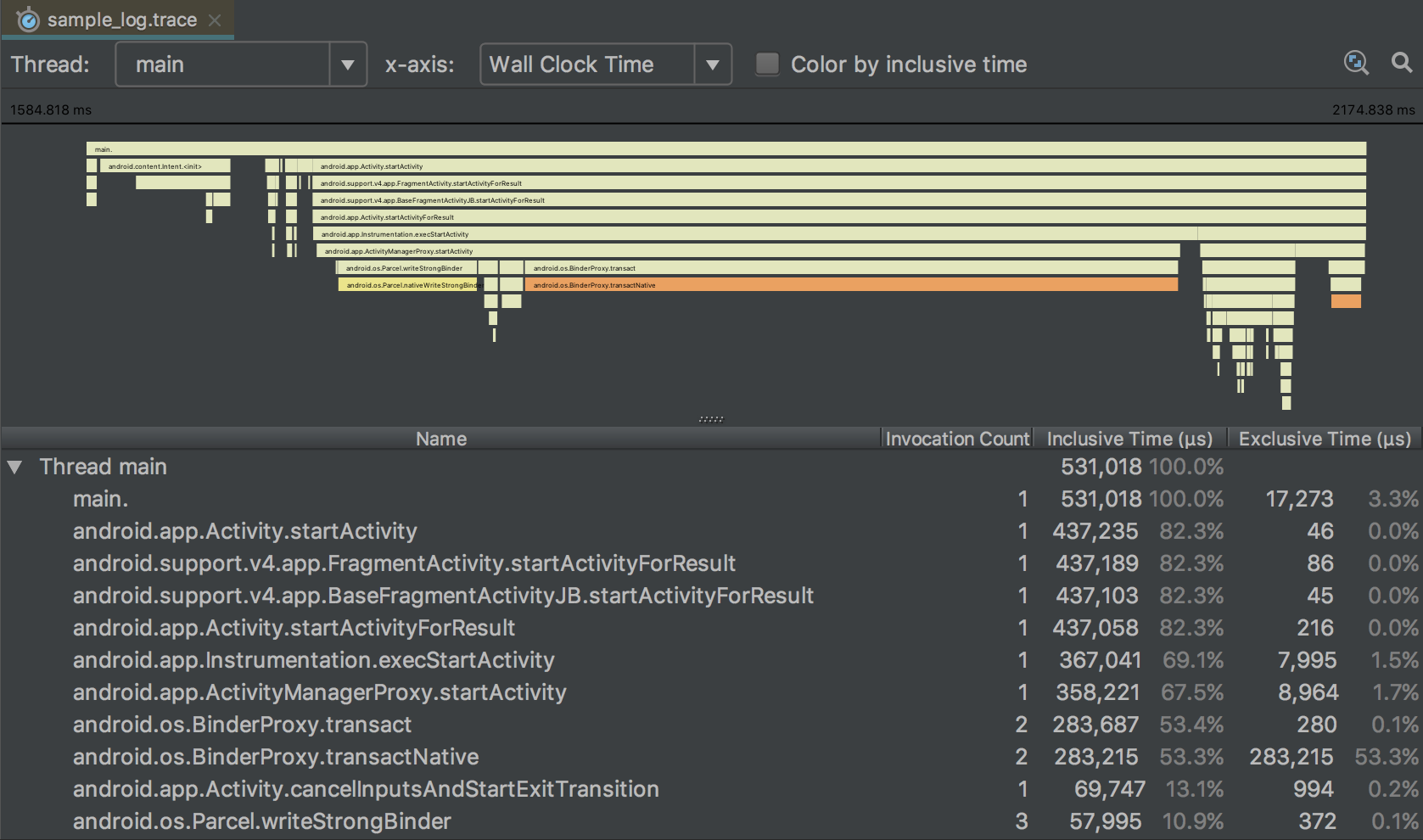Enable Color by inclusive time
This screenshot has width=1423, height=840.
click(x=766, y=63)
